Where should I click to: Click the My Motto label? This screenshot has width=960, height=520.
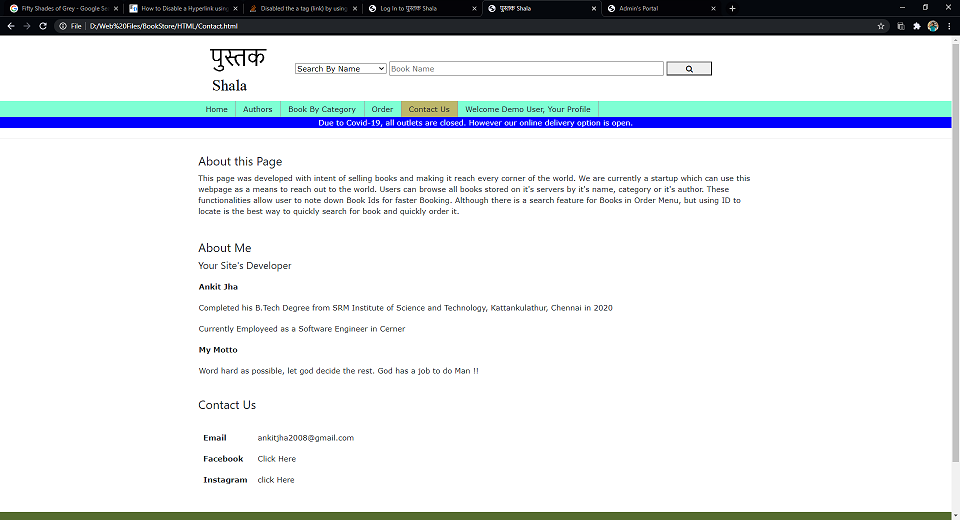pos(218,350)
